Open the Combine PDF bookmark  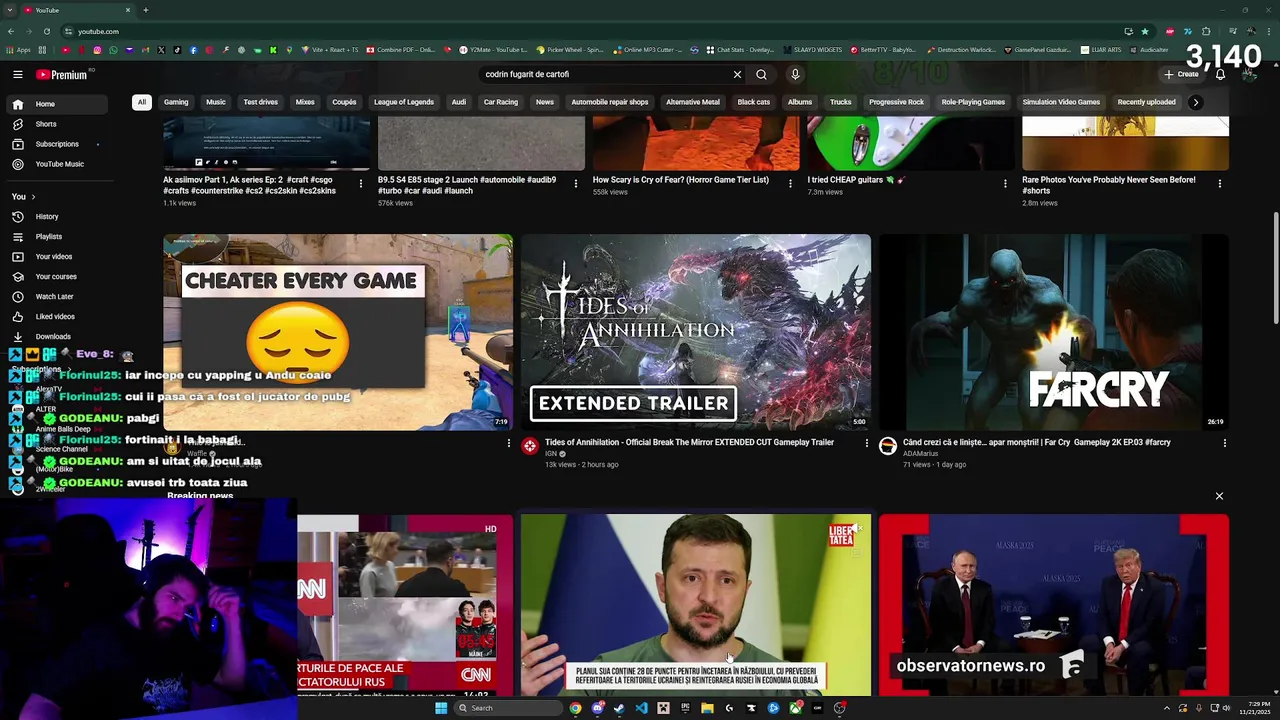coord(400,49)
